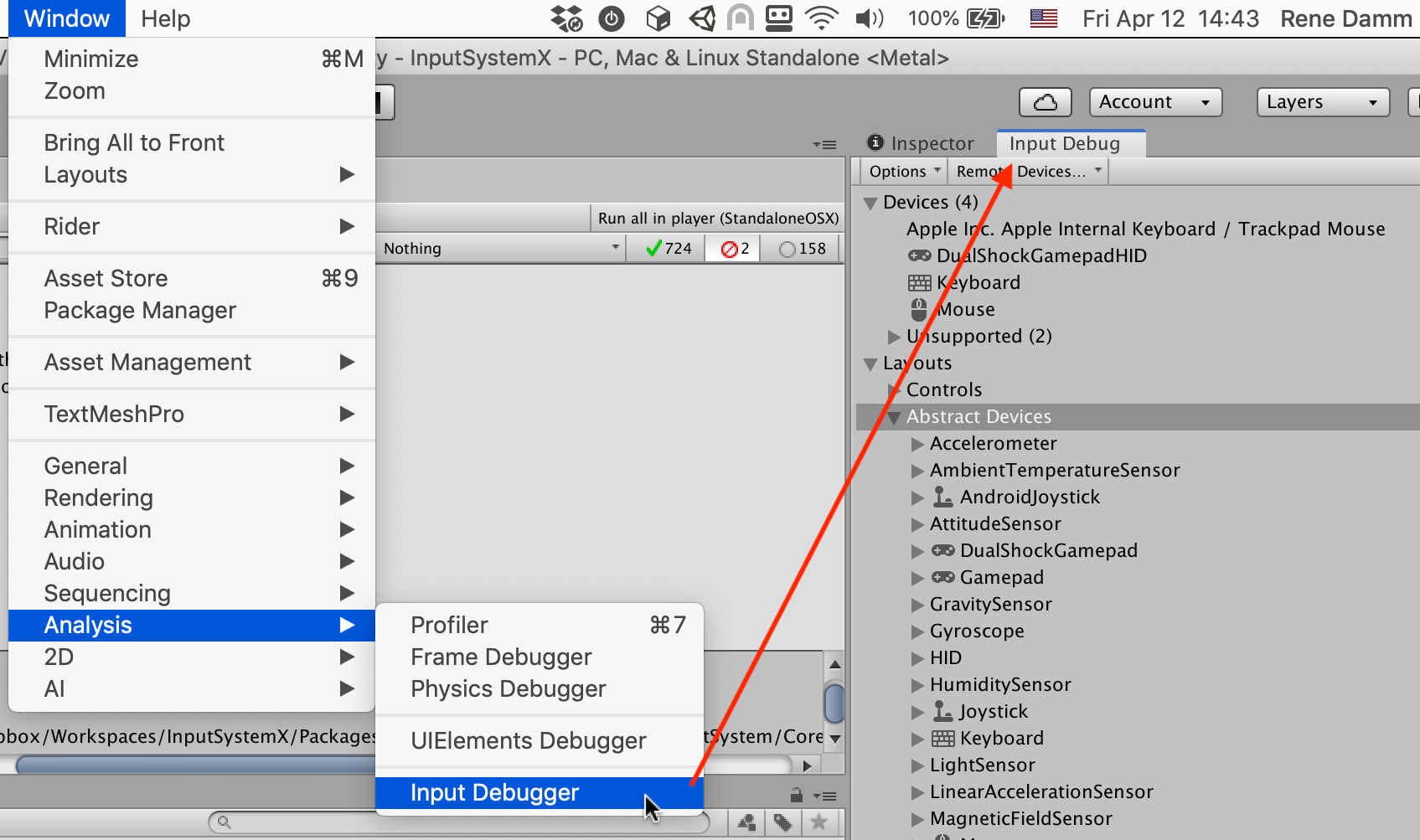Screen dimensions: 1420x840
Task: Open the Nothing category filter dropdown
Action: tap(500, 248)
